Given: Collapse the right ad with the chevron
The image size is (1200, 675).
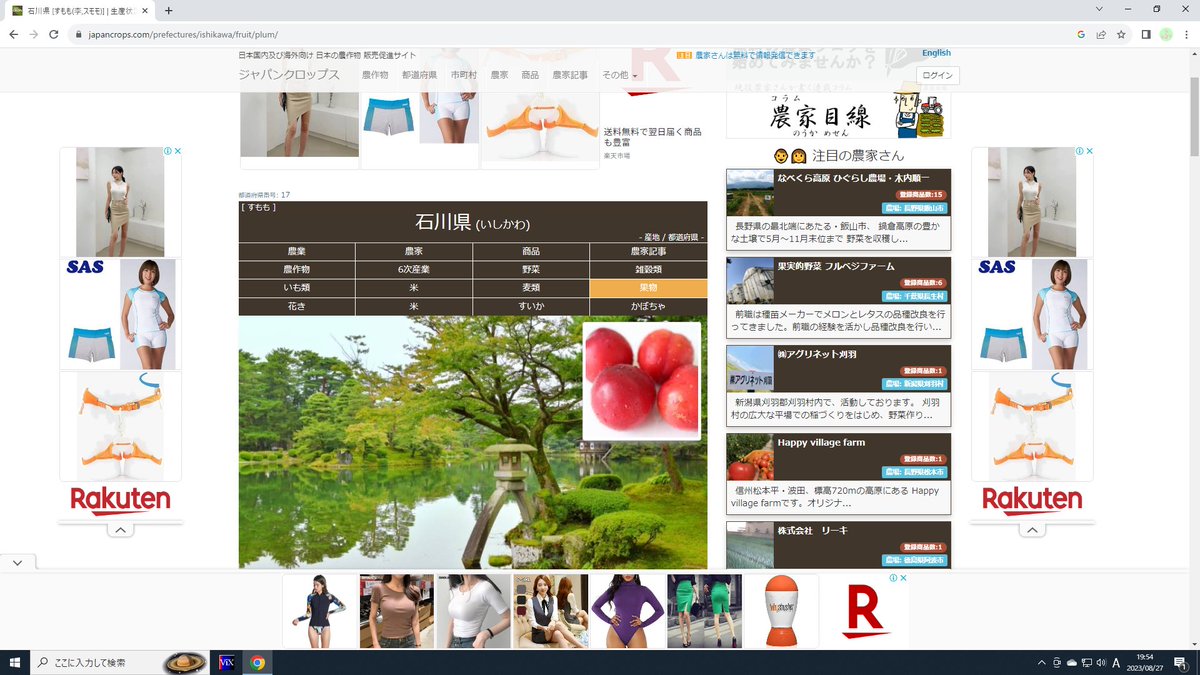Looking at the screenshot, I should pos(1032,530).
